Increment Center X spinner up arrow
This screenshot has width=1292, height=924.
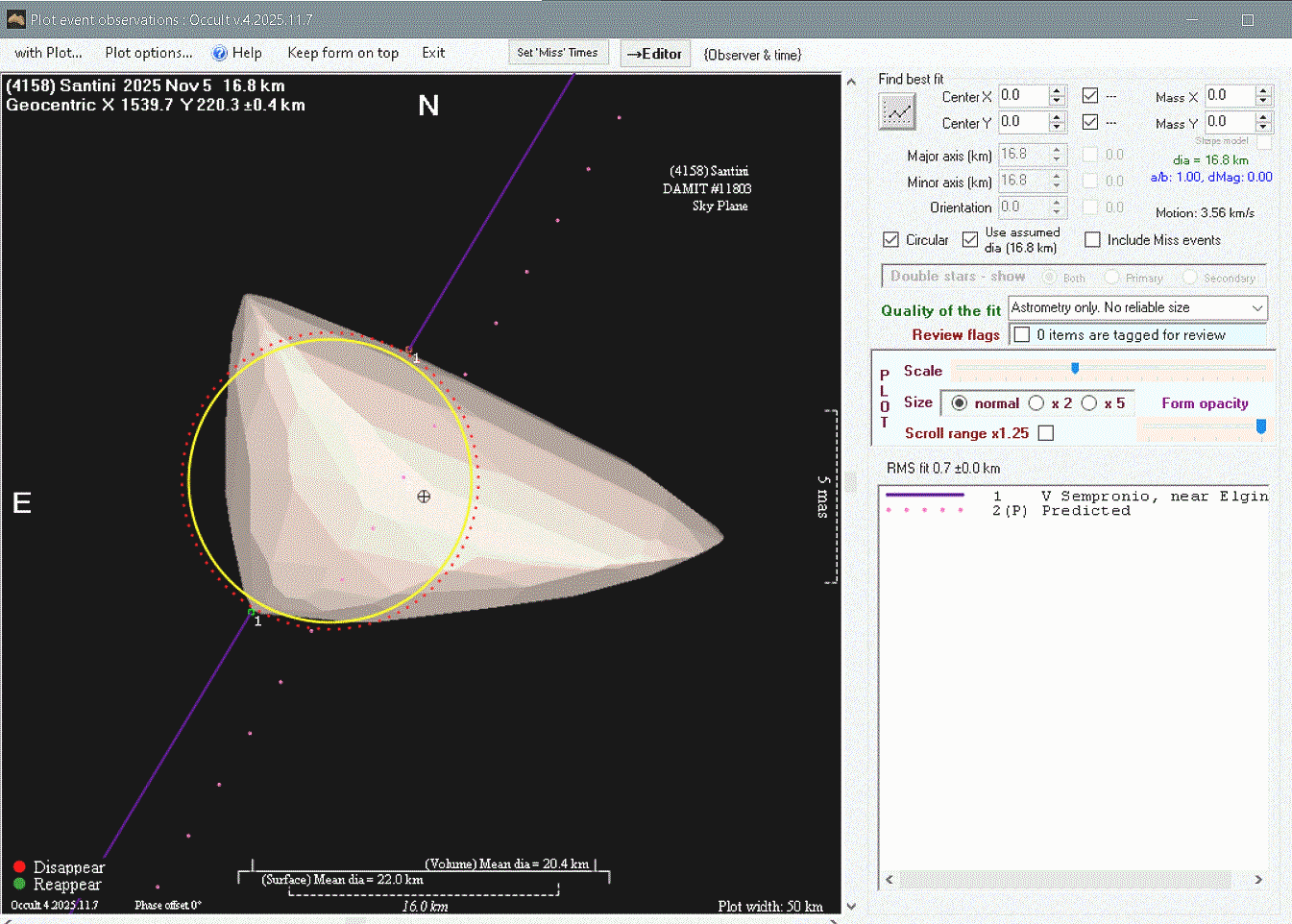[1057, 91]
